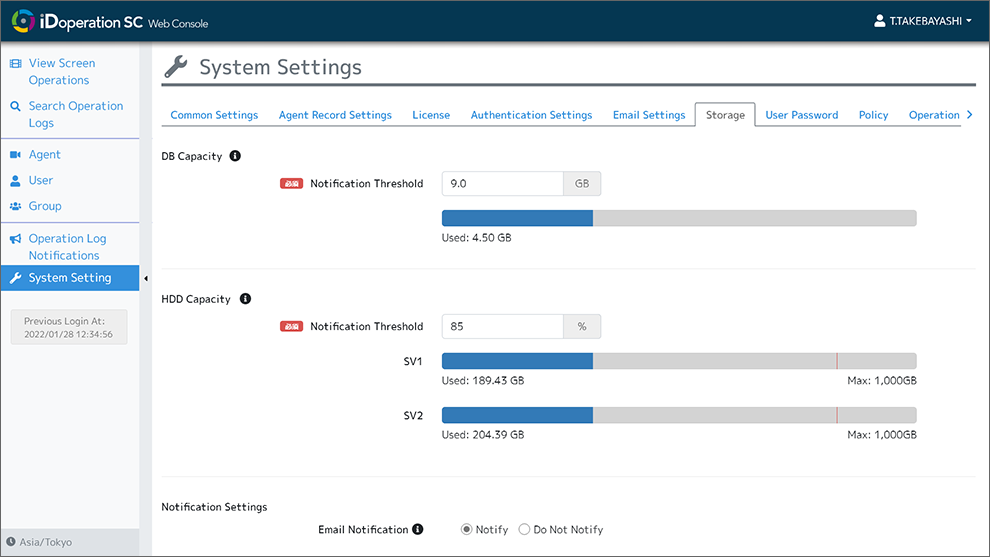
Task: Click the 'Used: 4.50 GB' text
Action: click(x=477, y=238)
